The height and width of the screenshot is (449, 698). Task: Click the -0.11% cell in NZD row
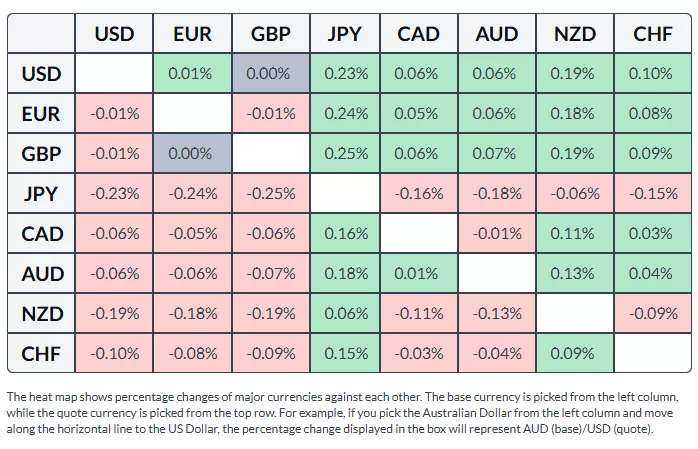point(419,314)
